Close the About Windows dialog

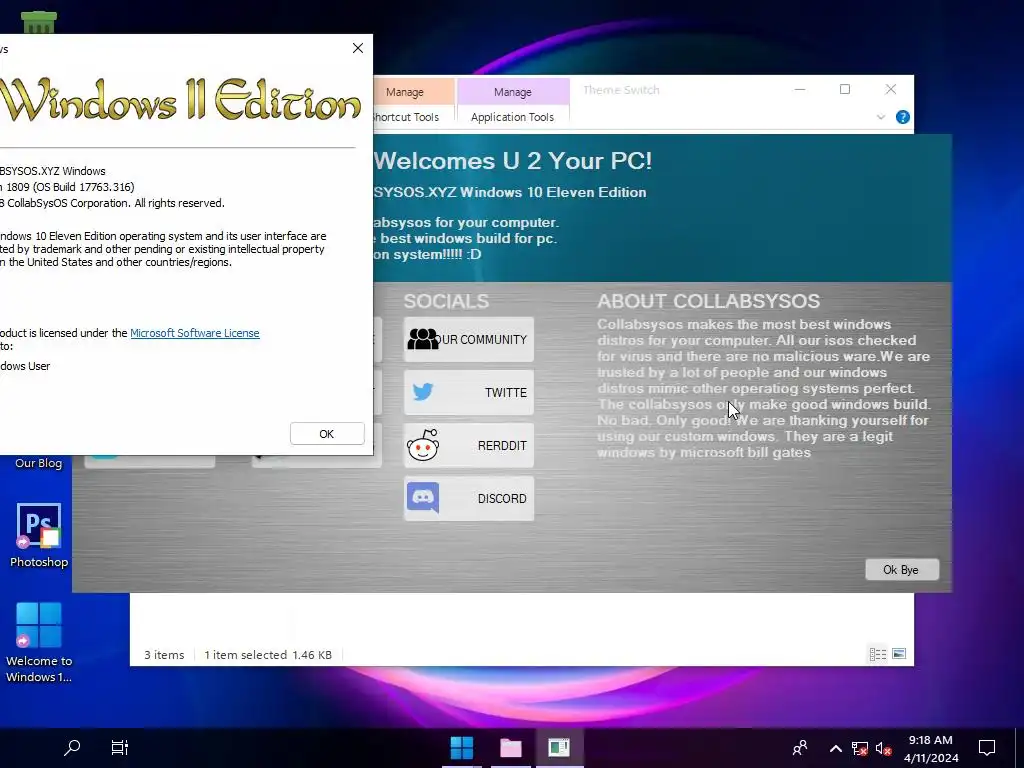click(x=358, y=48)
